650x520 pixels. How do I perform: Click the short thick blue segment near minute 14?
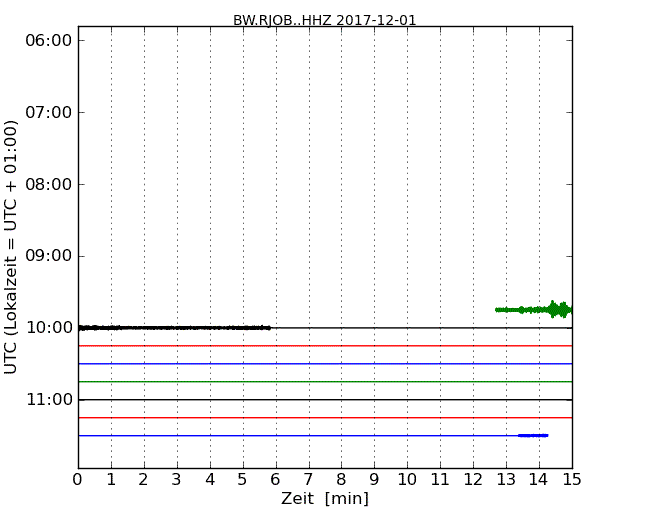point(533,435)
